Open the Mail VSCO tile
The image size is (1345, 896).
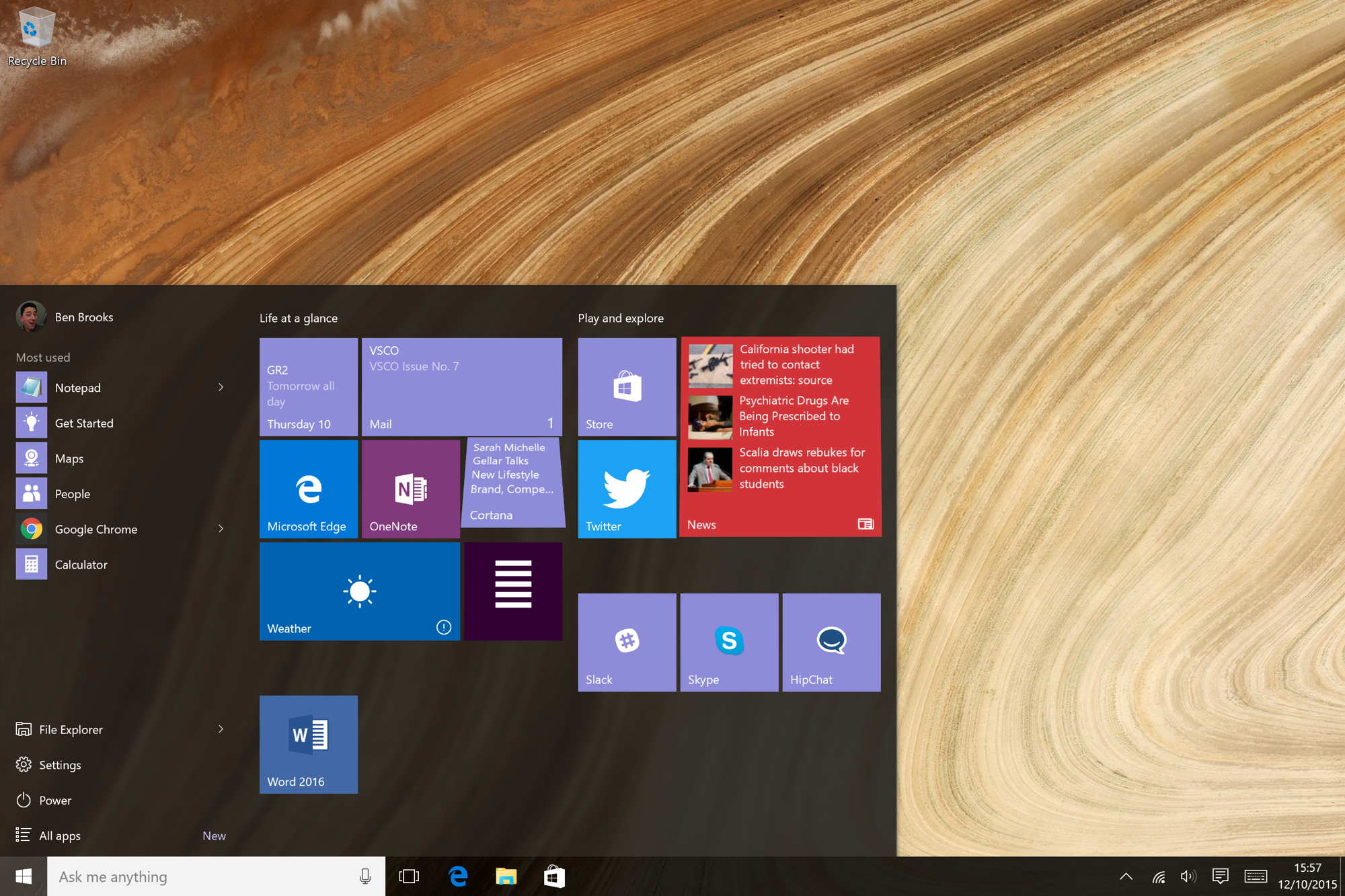pos(462,387)
